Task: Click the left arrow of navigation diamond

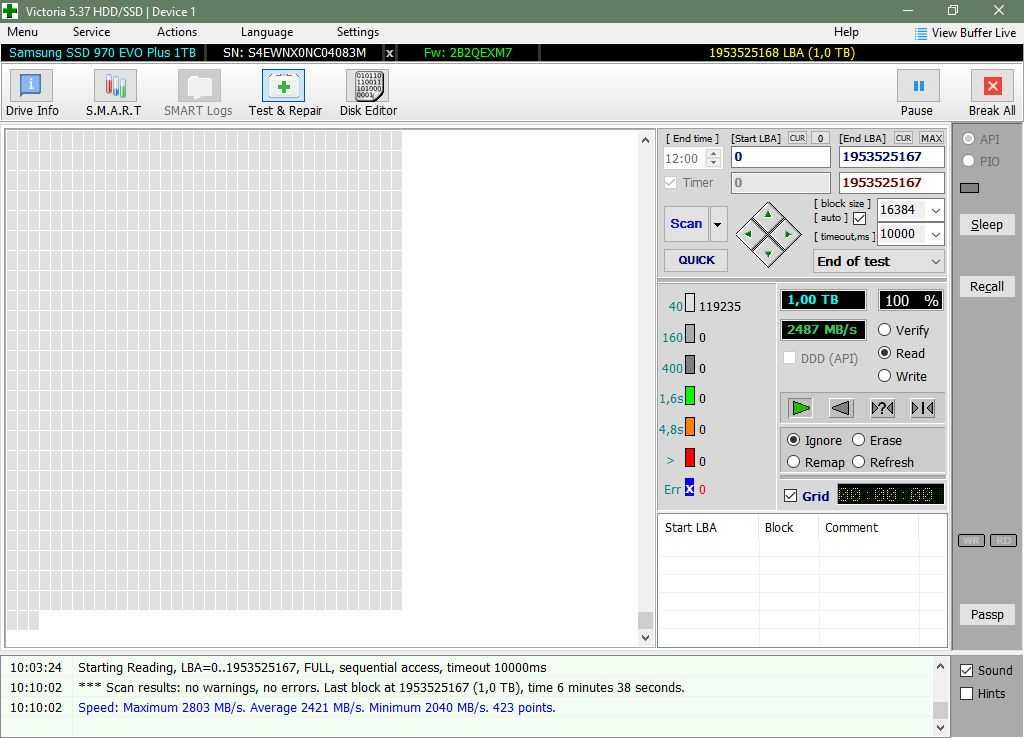Action: coord(748,234)
